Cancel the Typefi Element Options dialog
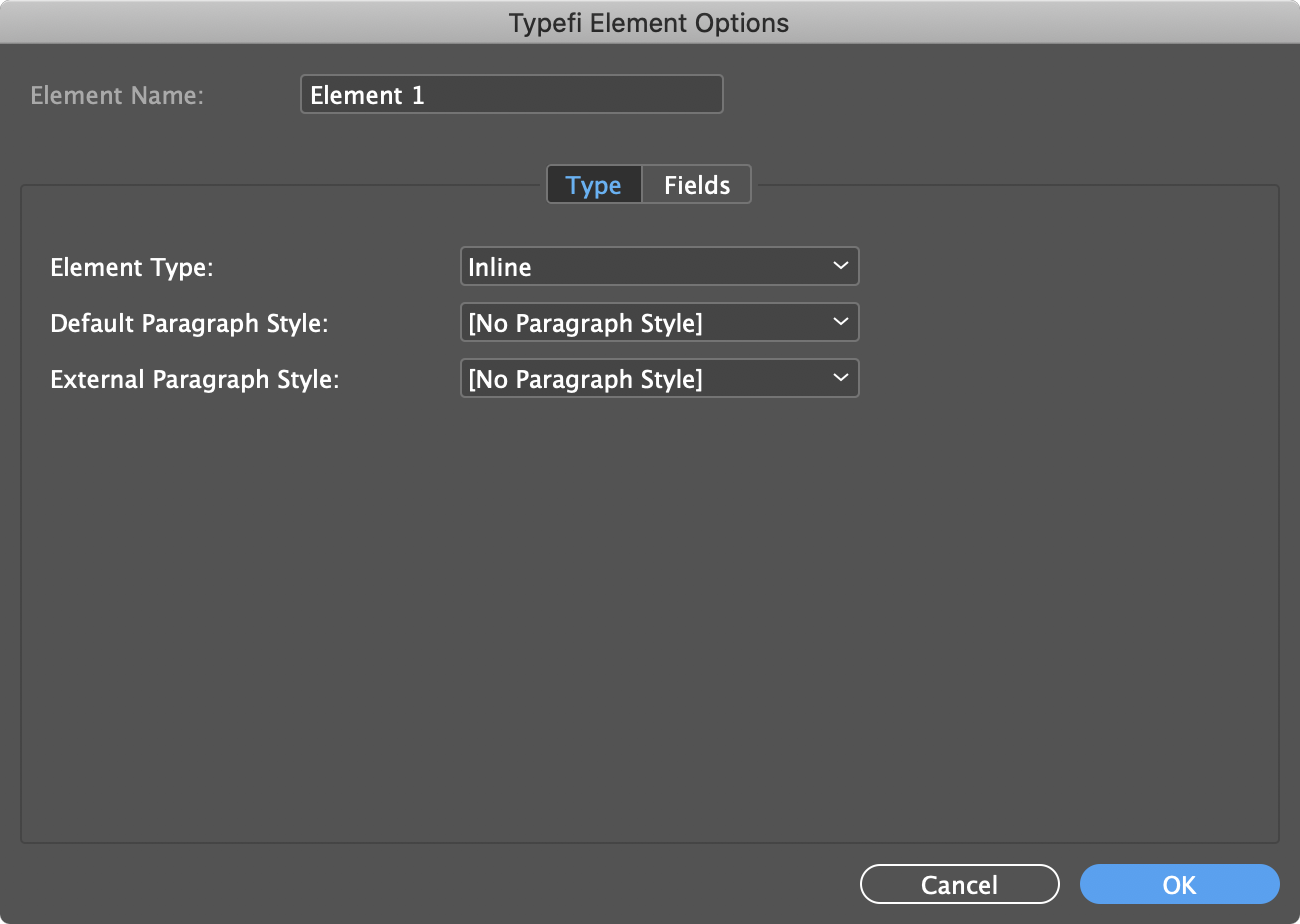 959,885
